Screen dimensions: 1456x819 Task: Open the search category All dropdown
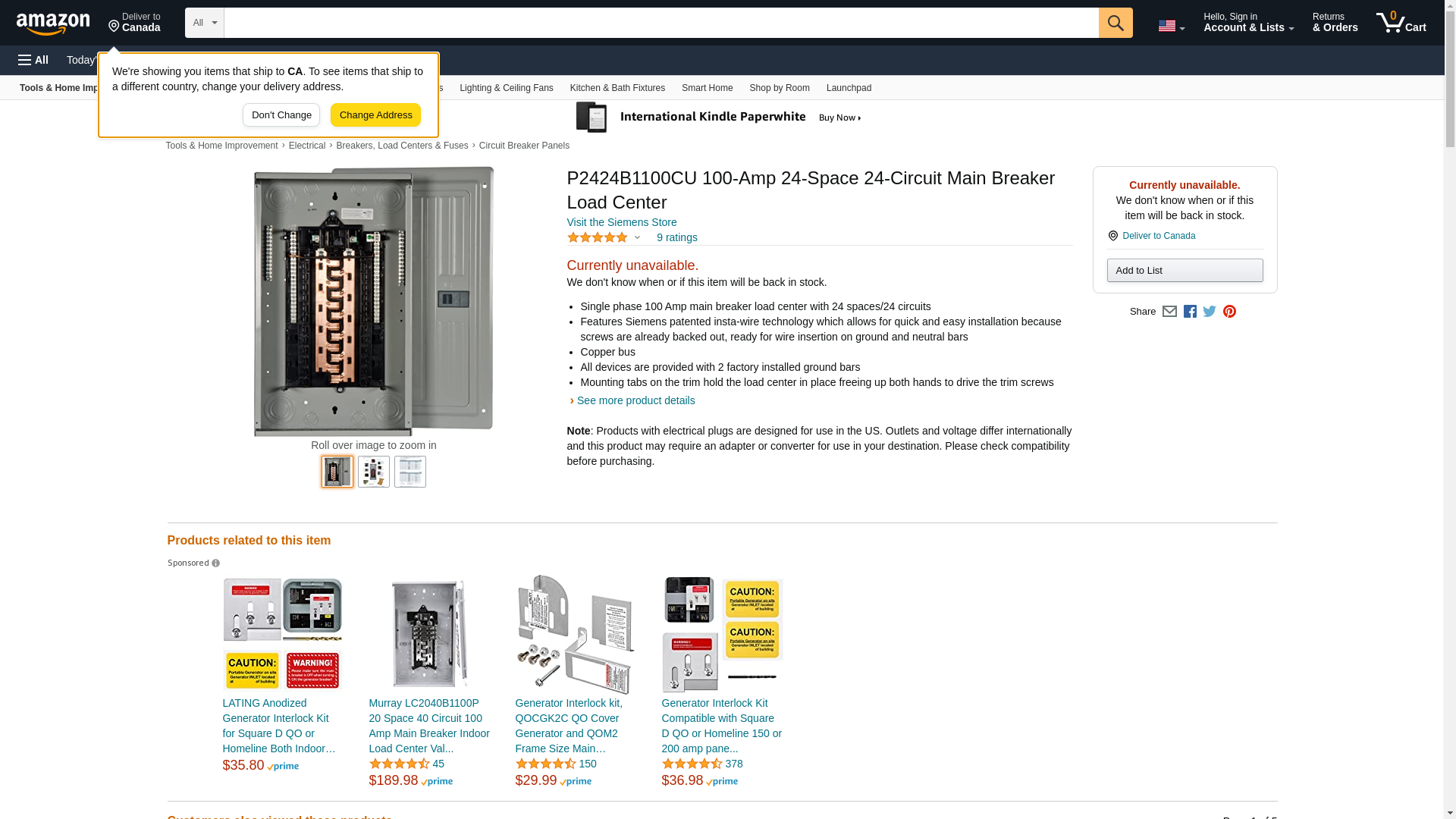click(x=204, y=23)
